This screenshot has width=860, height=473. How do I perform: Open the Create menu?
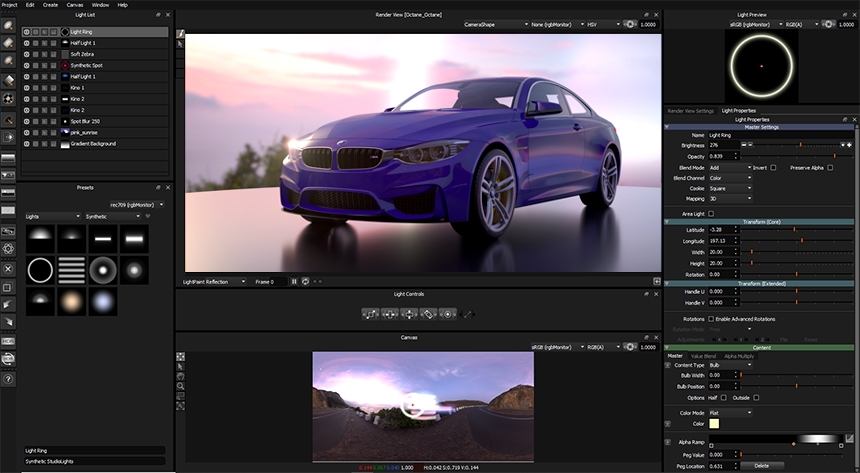coord(50,4)
